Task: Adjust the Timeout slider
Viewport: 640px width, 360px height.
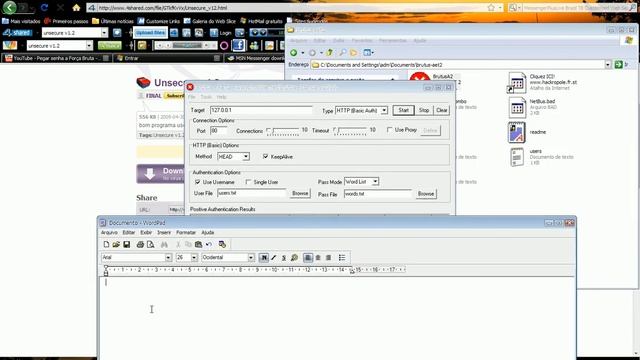Action: [350, 131]
